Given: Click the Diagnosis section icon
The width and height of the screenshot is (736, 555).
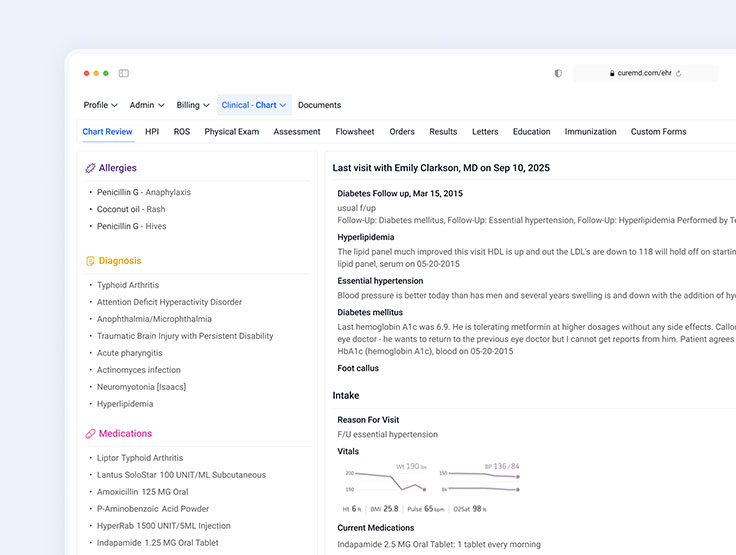Looking at the screenshot, I should (x=90, y=261).
